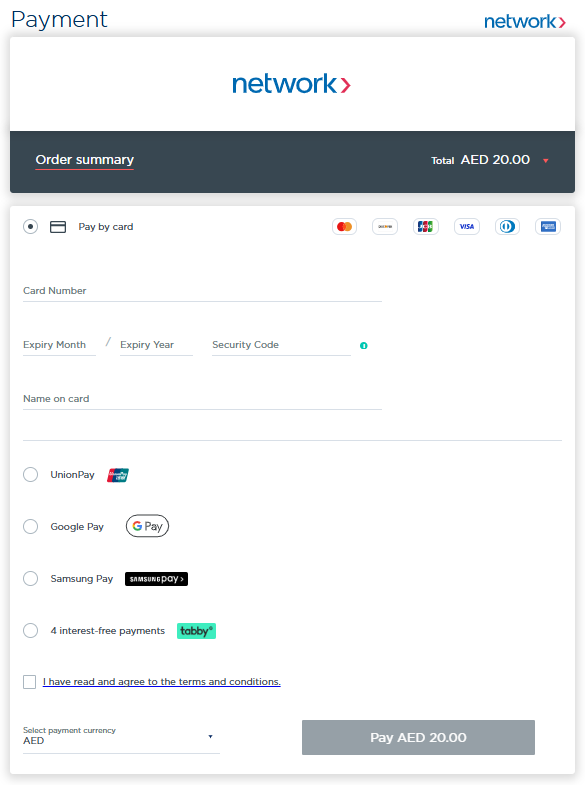Click the 'UnionPay' label text
The height and width of the screenshot is (785, 585).
72,475
